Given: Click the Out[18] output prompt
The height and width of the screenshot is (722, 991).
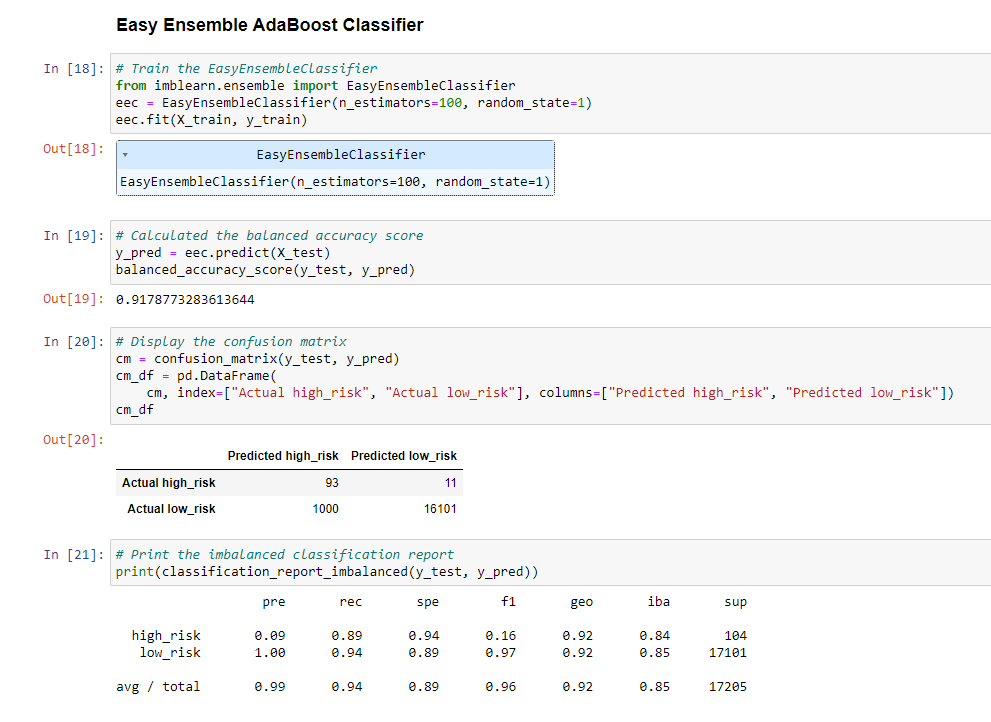Looking at the screenshot, I should tap(73, 149).
